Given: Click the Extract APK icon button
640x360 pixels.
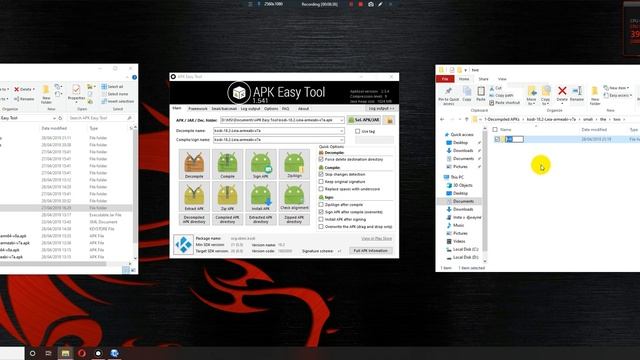Looking at the screenshot, I should pos(194,197).
